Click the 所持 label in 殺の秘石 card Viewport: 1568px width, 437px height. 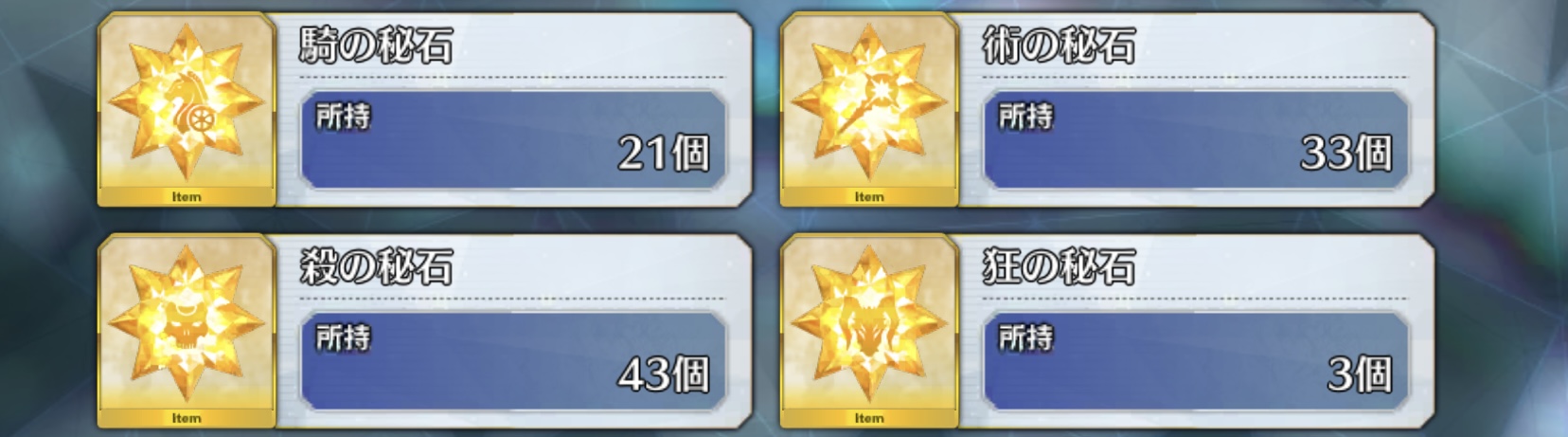[x=344, y=337]
